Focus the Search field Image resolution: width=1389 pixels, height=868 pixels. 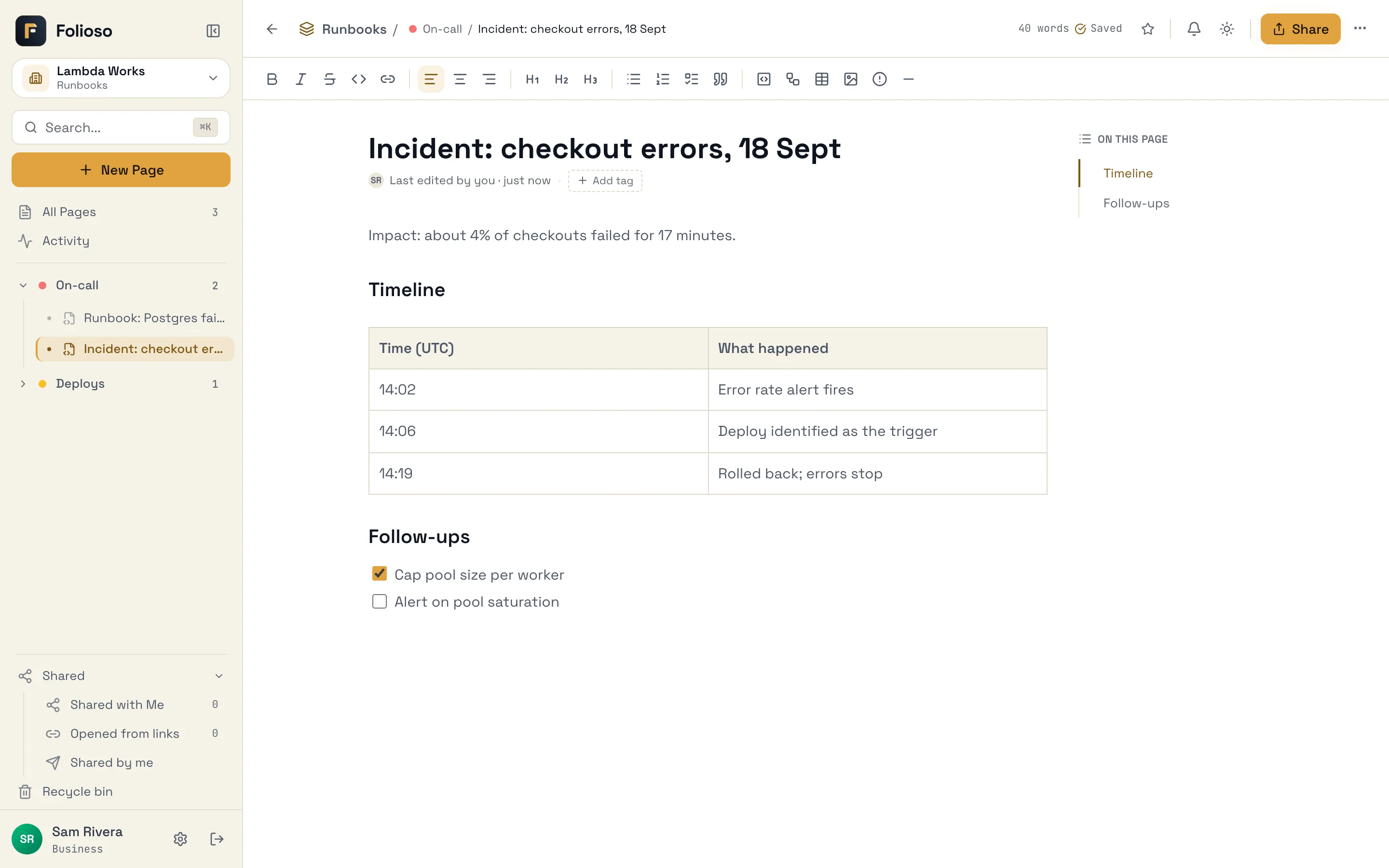tap(121, 127)
